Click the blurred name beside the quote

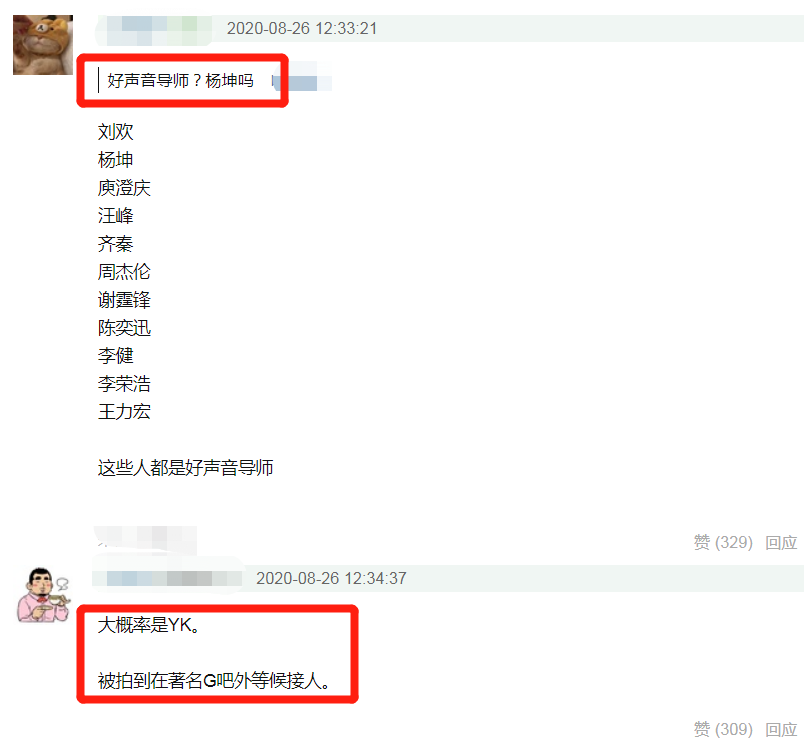click(302, 82)
